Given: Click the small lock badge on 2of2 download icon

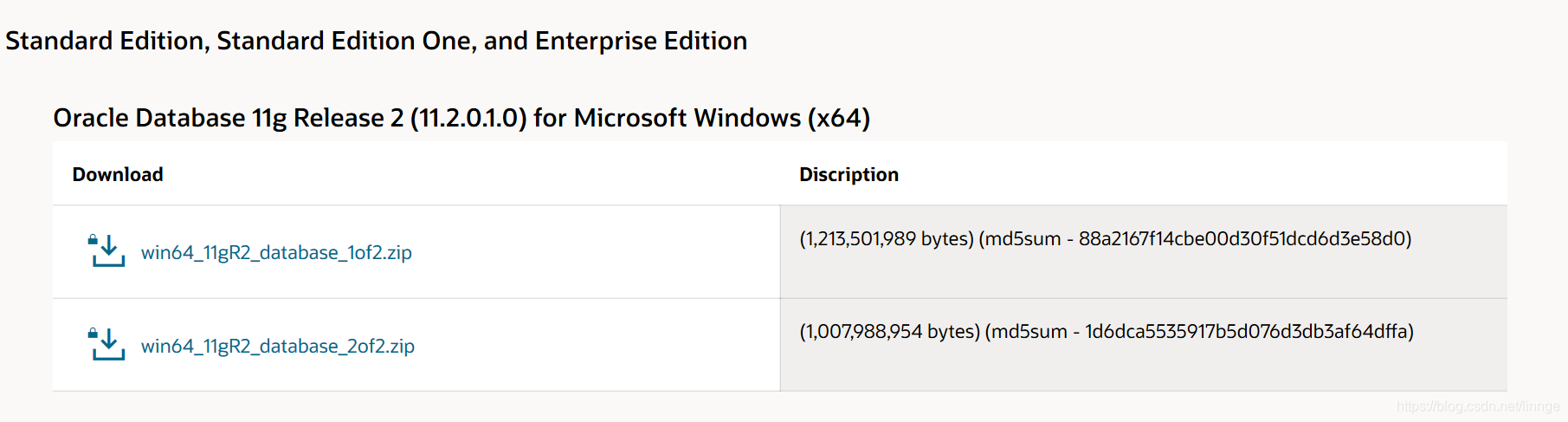Looking at the screenshot, I should (93, 333).
